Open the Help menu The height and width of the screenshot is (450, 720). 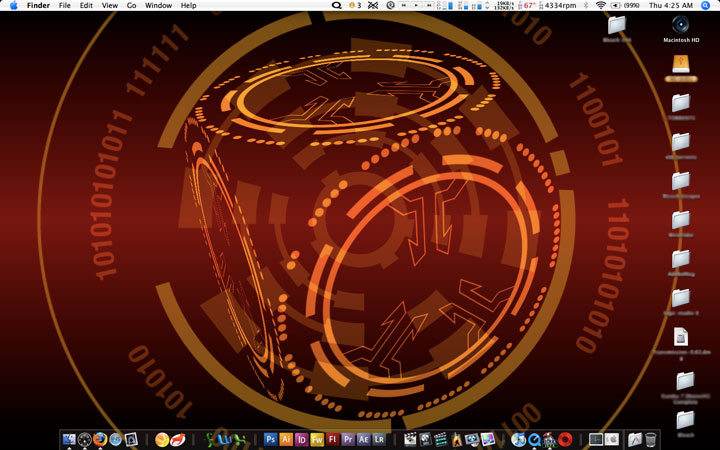(188, 6)
